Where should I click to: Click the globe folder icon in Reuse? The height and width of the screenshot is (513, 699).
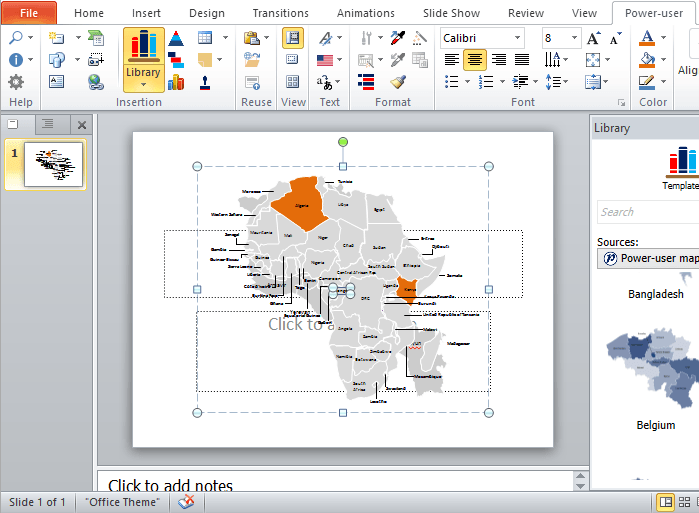[x=252, y=59]
